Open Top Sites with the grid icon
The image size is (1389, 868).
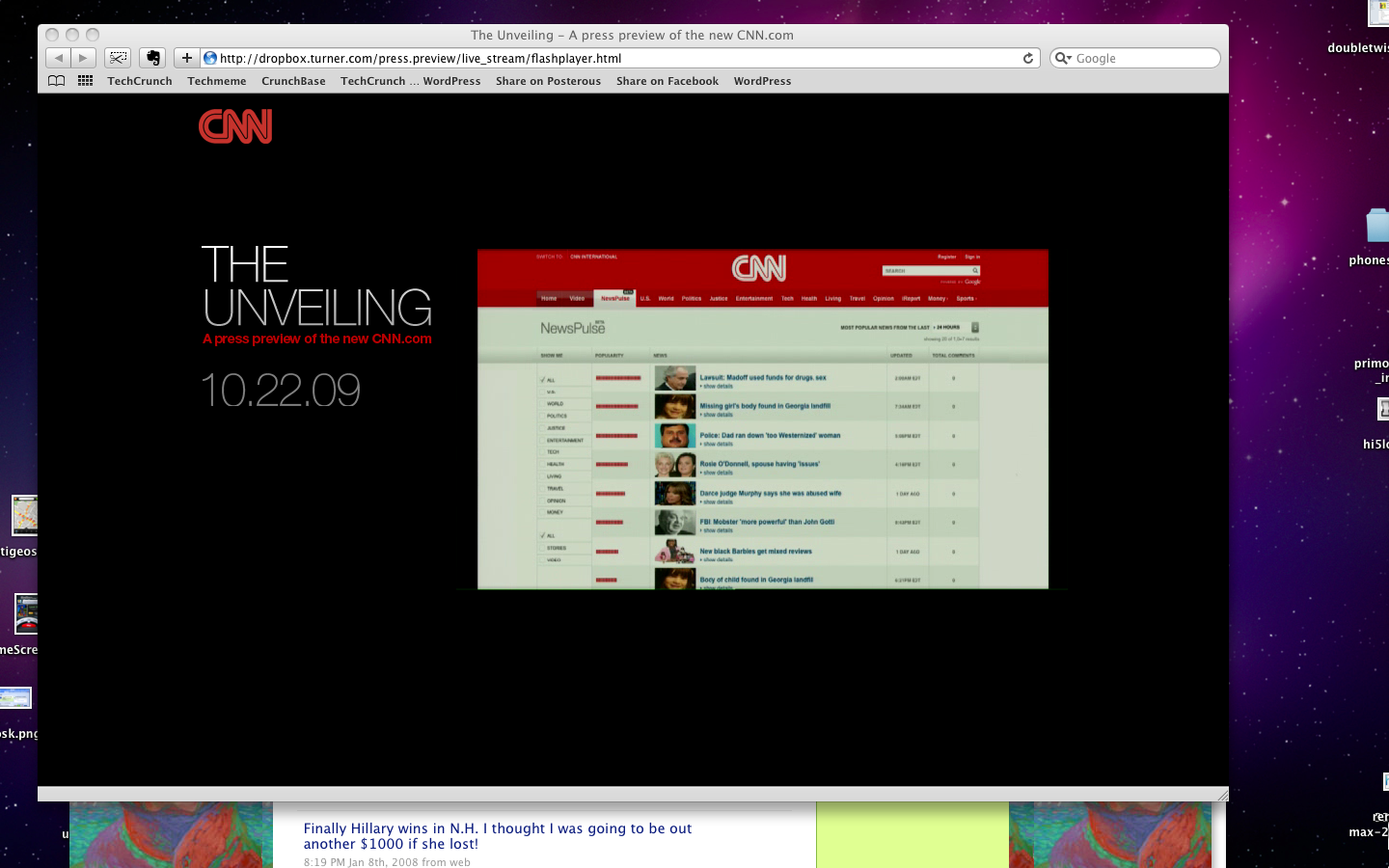86,81
